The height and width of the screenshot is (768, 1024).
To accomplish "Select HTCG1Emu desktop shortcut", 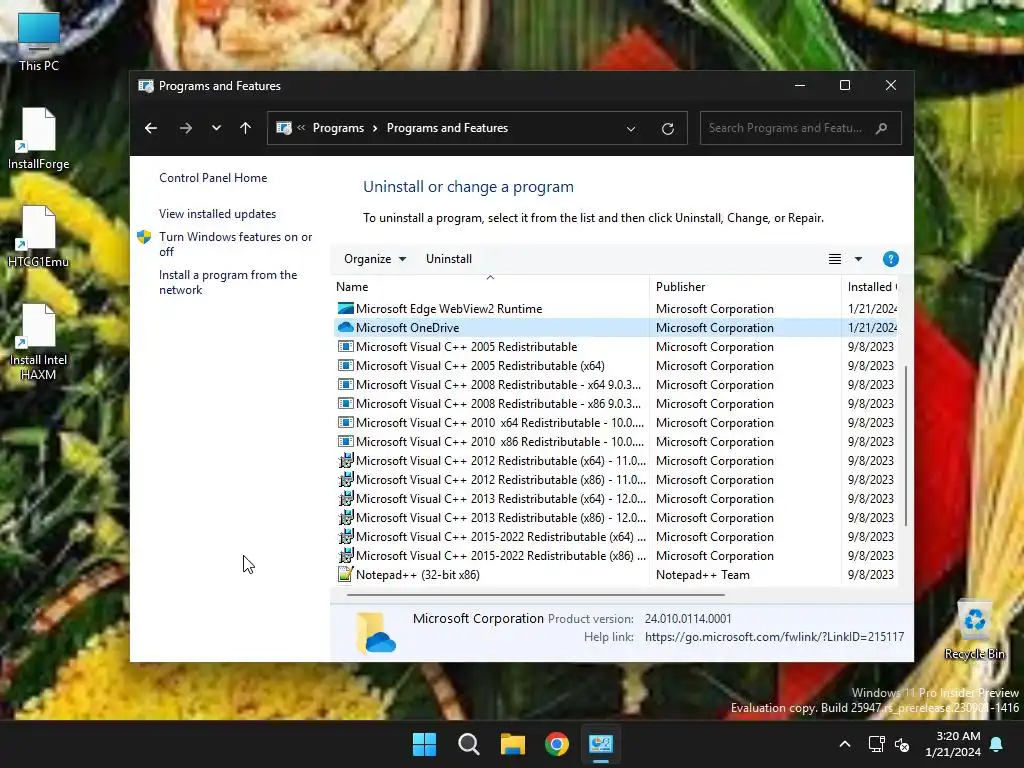I will click(39, 237).
